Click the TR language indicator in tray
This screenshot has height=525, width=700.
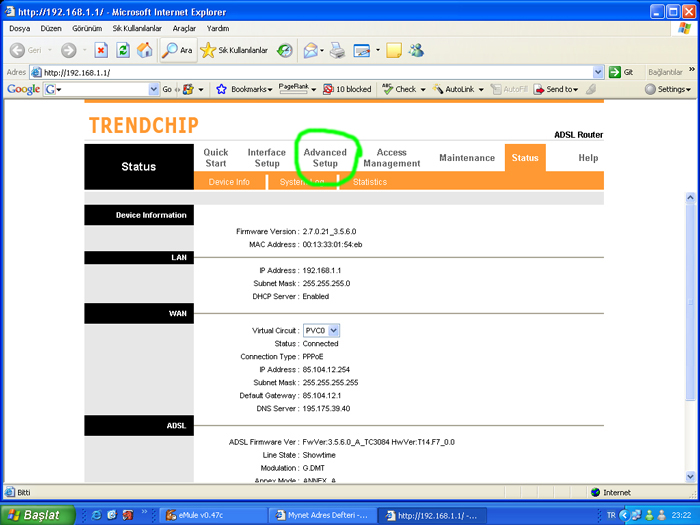point(611,515)
